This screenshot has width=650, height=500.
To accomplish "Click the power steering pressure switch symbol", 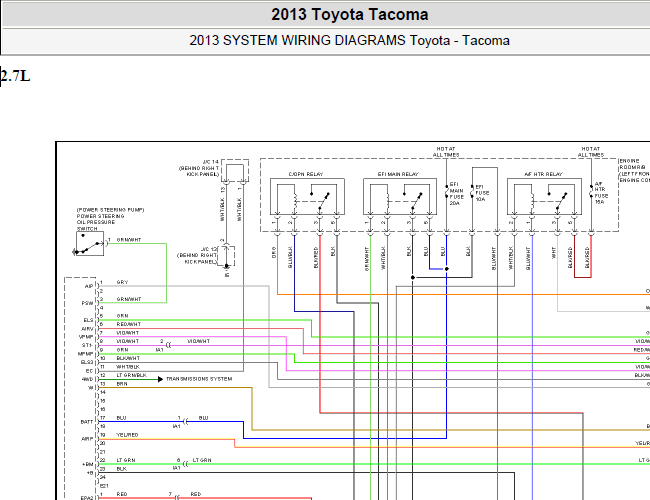I will [x=90, y=244].
